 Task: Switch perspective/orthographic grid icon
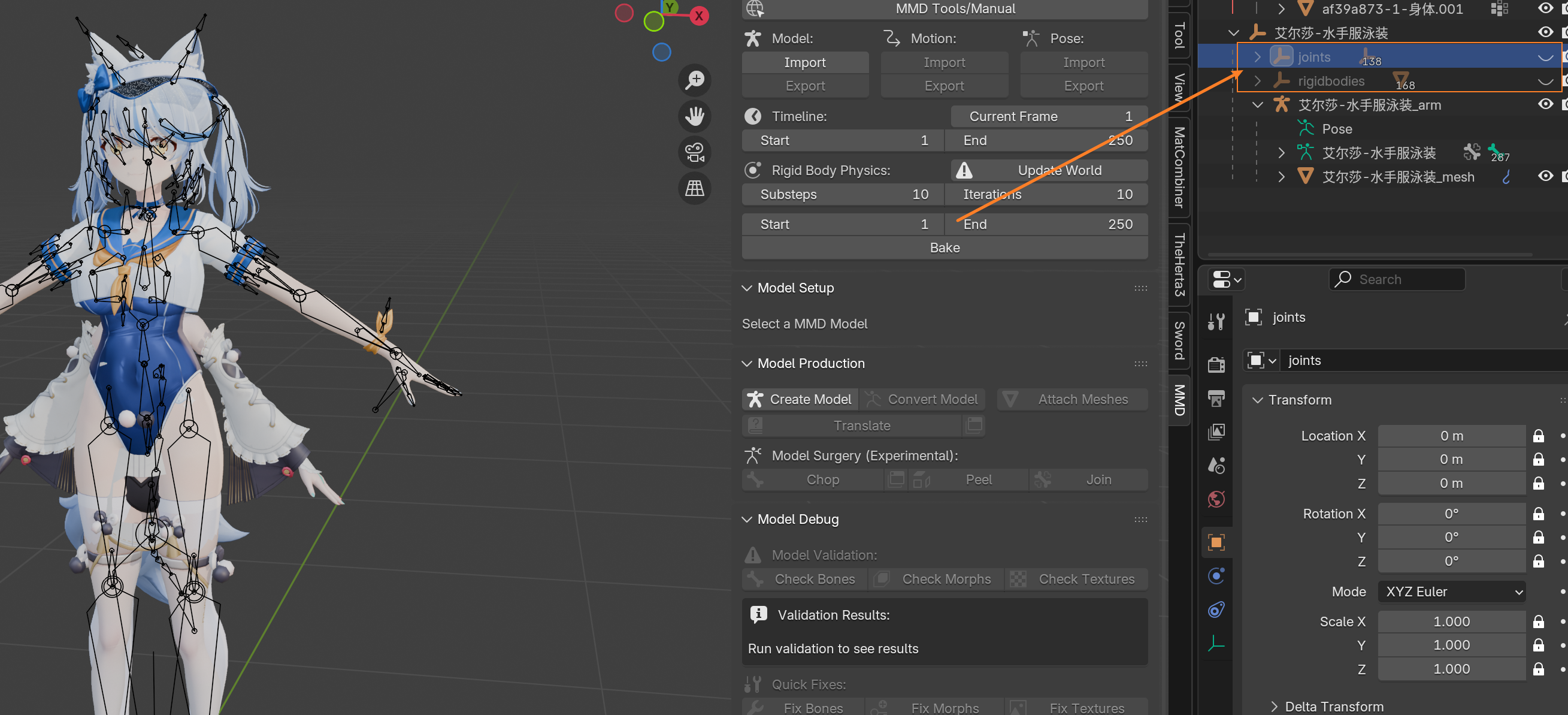click(695, 188)
